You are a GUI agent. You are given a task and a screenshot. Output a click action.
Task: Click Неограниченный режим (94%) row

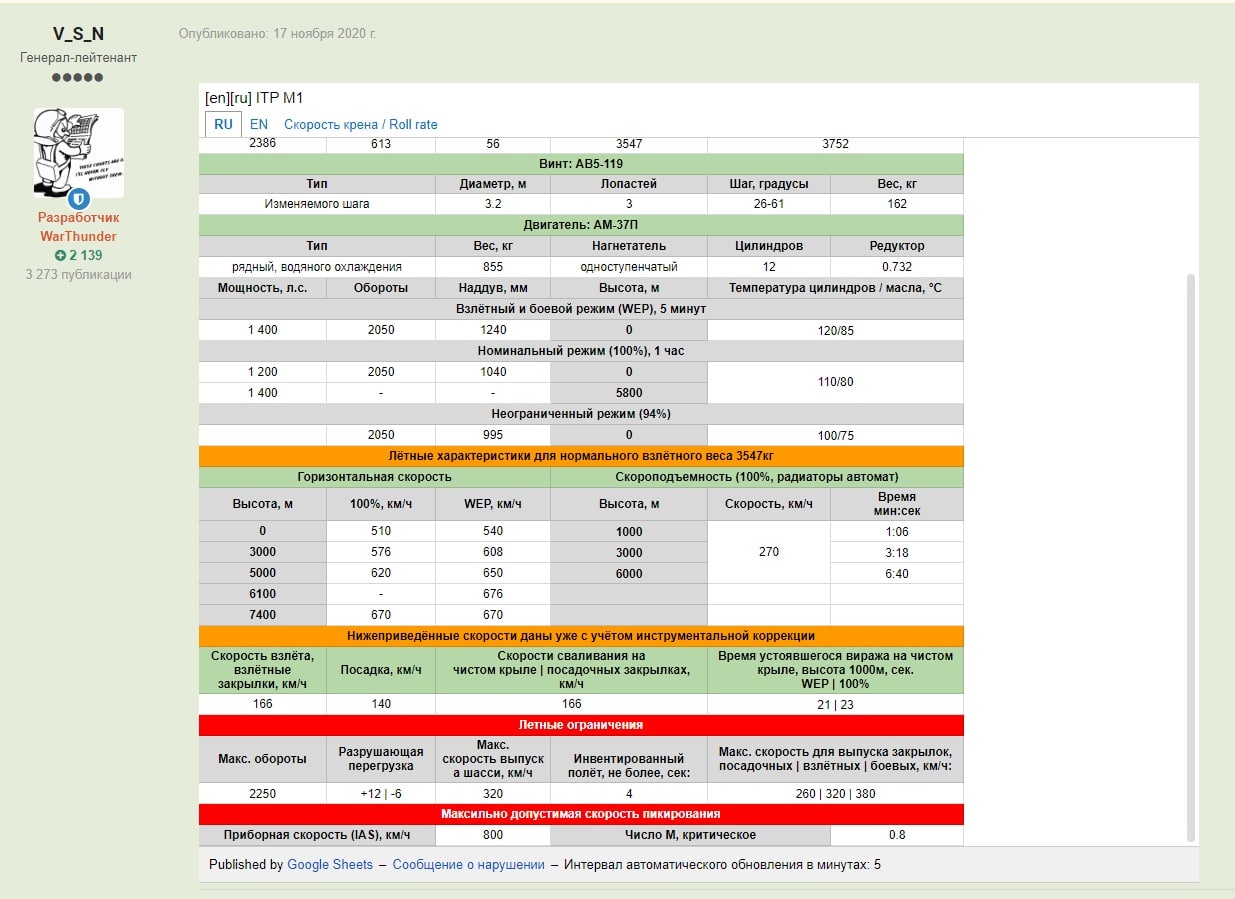(581, 414)
